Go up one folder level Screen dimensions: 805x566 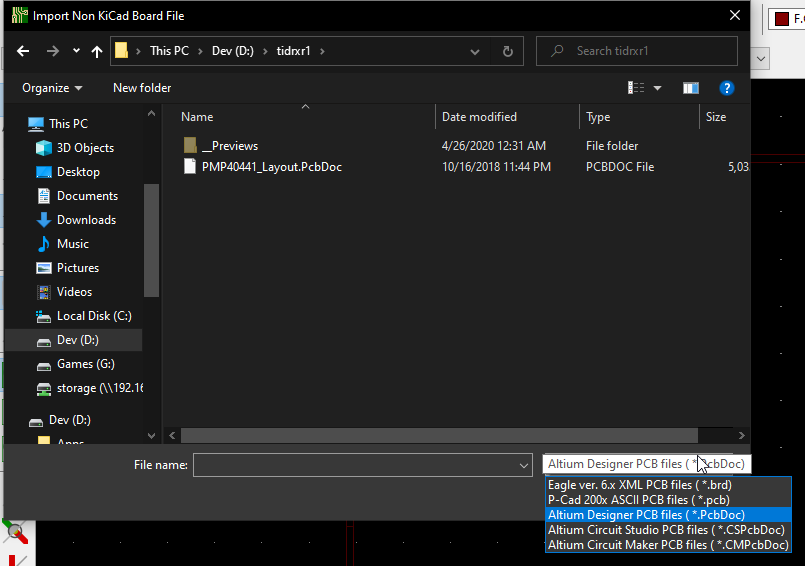coord(97,51)
